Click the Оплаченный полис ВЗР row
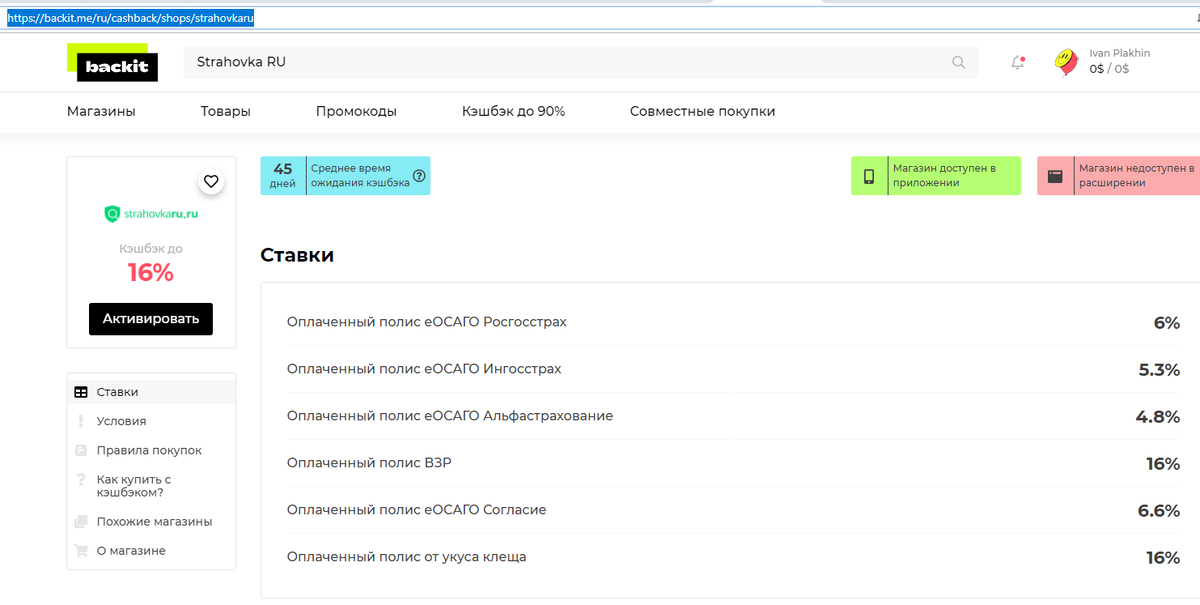The width and height of the screenshot is (1200, 605). (733, 463)
